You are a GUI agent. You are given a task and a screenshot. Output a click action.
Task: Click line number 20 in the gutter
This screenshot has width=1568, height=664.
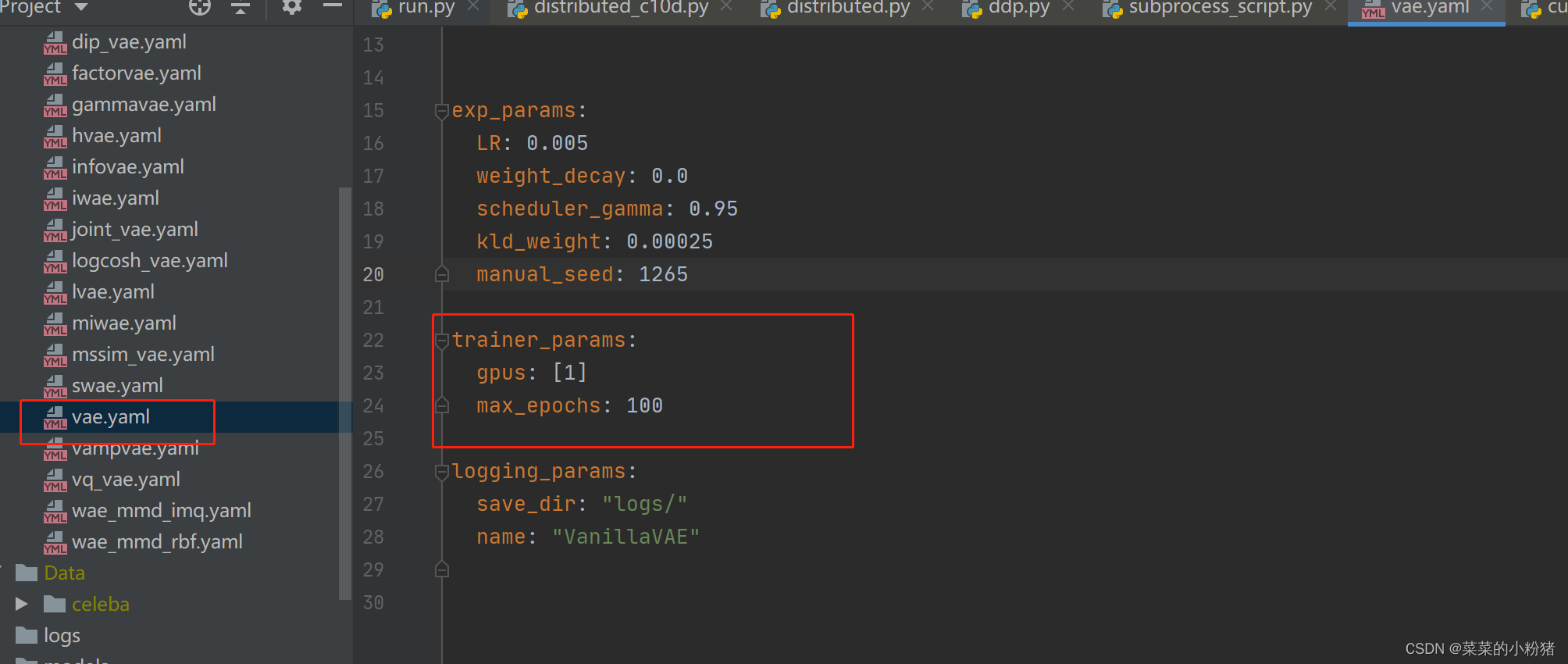click(x=373, y=274)
